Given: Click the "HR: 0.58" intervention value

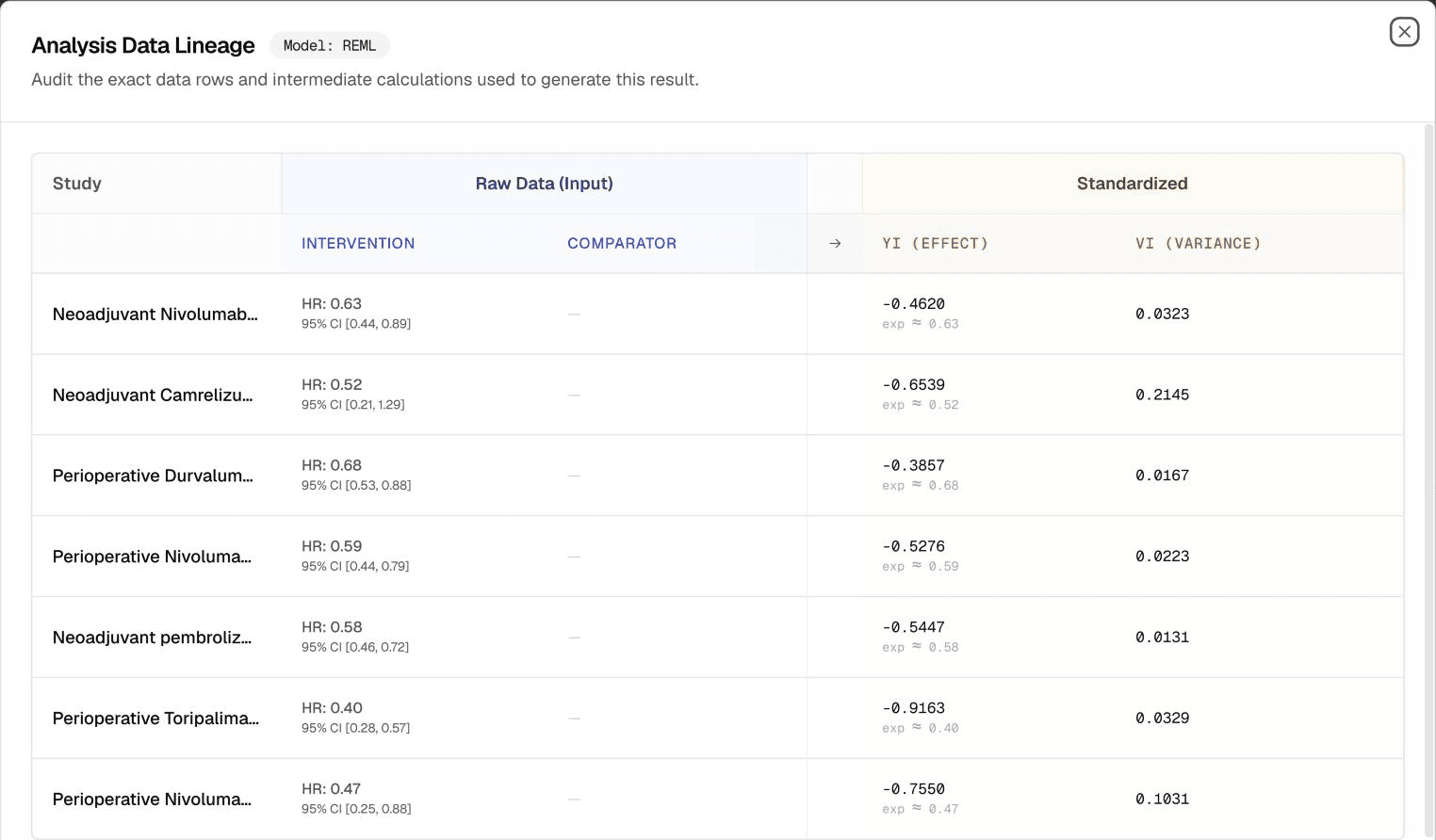Looking at the screenshot, I should tap(332, 627).
